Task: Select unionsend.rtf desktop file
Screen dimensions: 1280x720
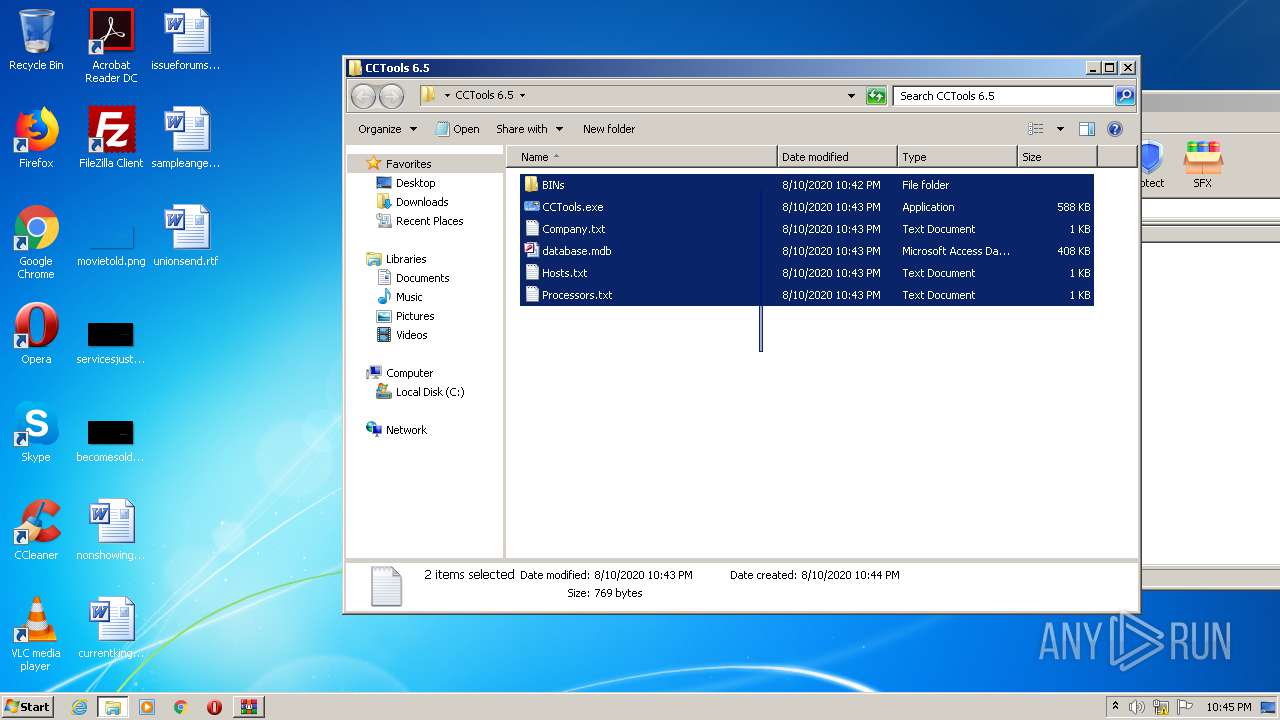Action: tap(186, 236)
